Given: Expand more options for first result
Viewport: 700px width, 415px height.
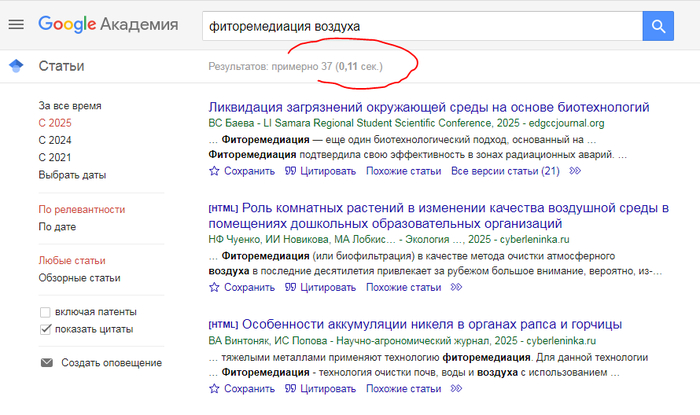Looking at the screenshot, I should [x=575, y=171].
